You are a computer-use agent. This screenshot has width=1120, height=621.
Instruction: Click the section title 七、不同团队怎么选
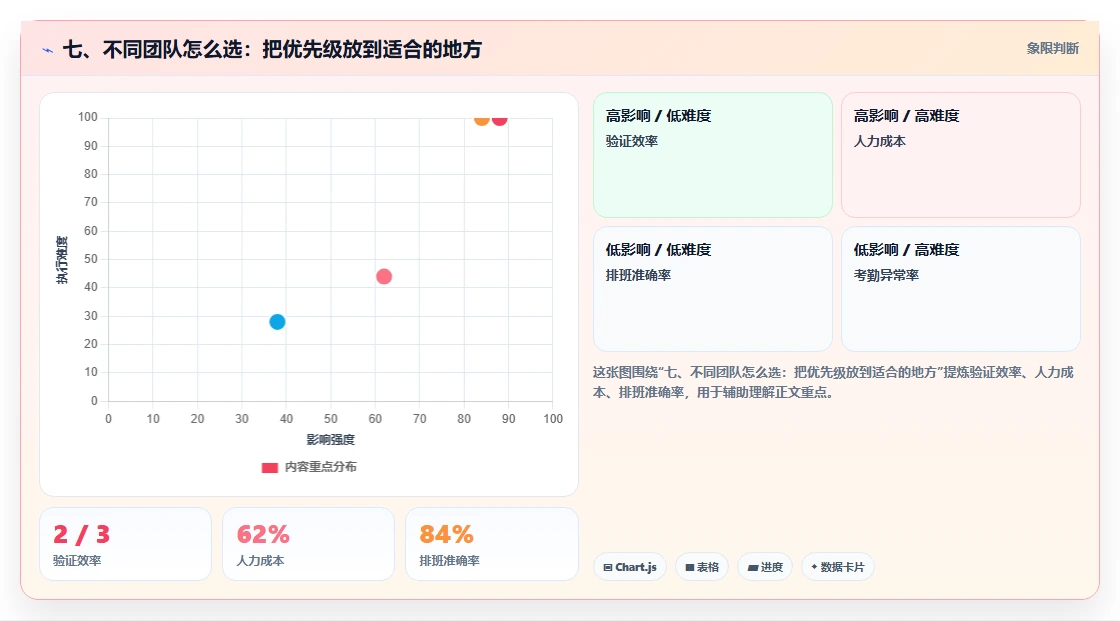pyautogui.click(x=272, y=49)
